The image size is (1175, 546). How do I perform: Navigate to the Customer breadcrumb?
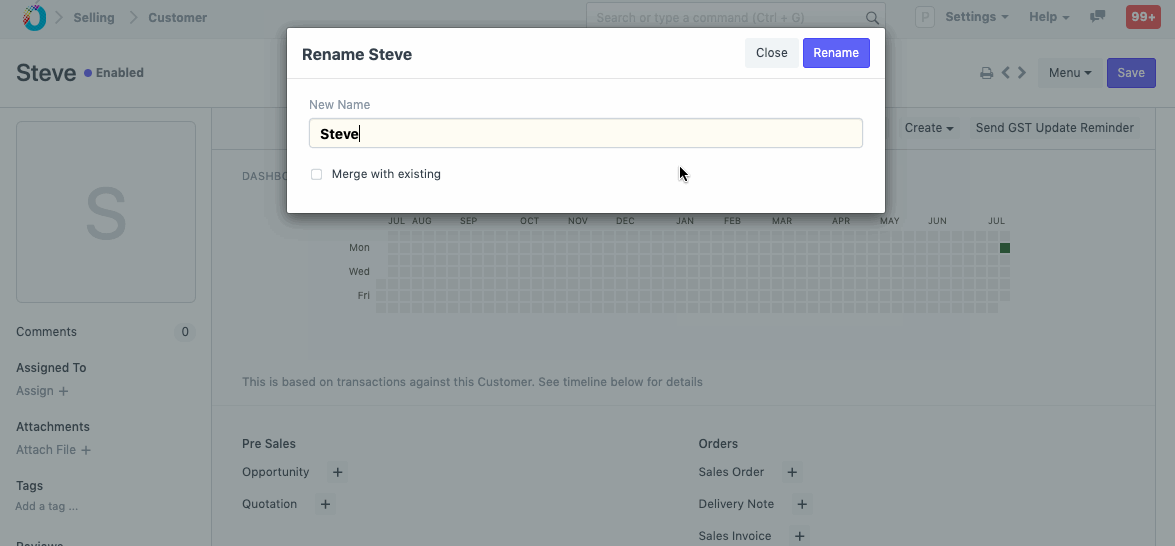point(178,17)
